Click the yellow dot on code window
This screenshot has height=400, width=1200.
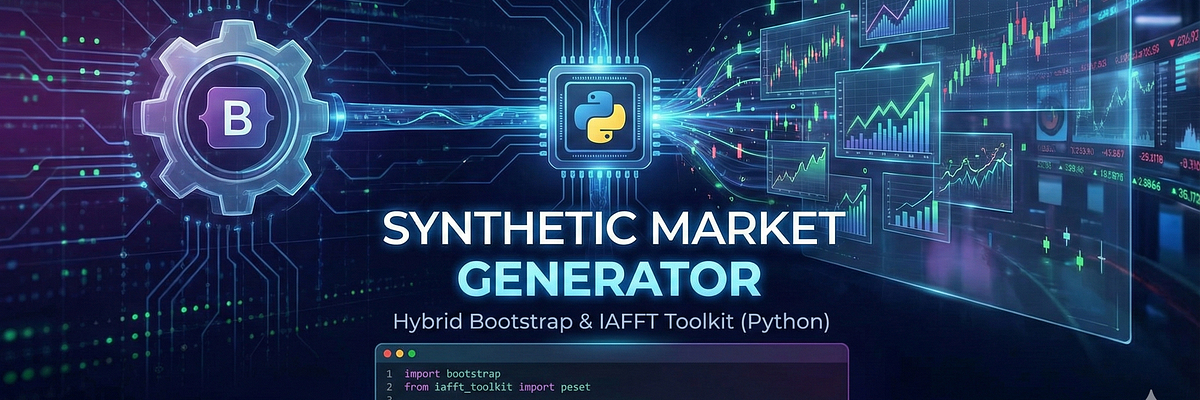[399, 354]
